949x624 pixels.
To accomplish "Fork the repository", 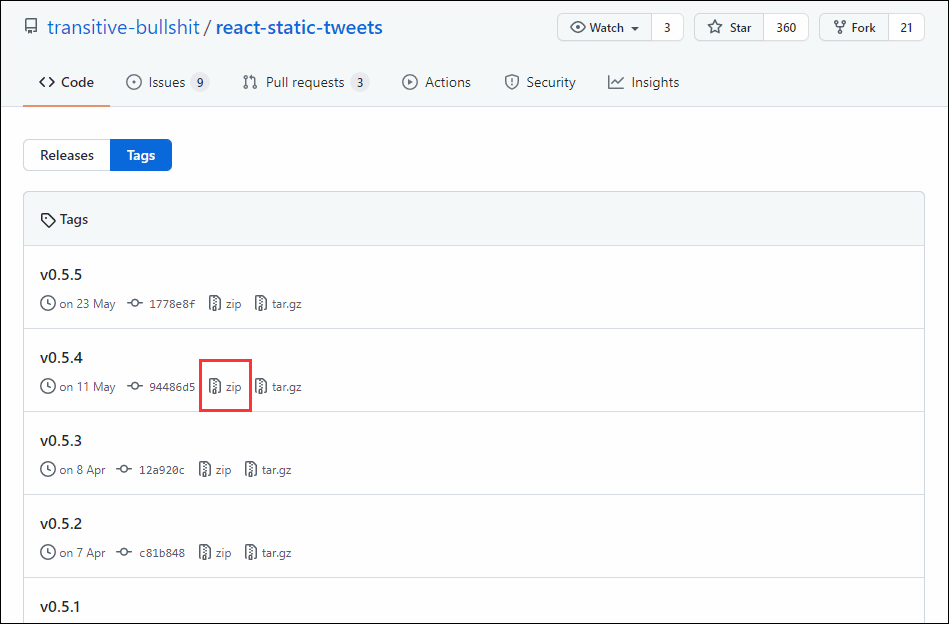I will (854, 28).
